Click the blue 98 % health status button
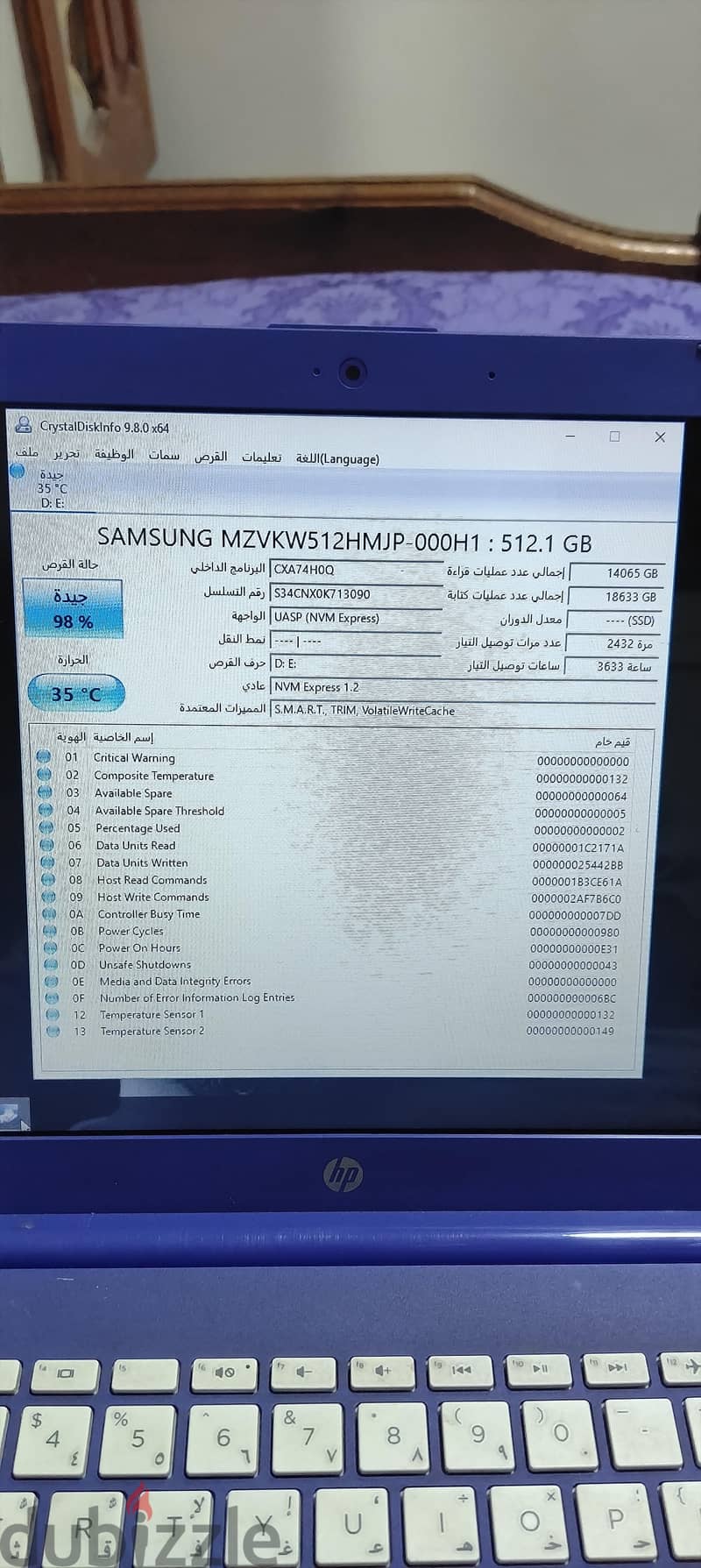This screenshot has width=701, height=1568. tap(73, 608)
